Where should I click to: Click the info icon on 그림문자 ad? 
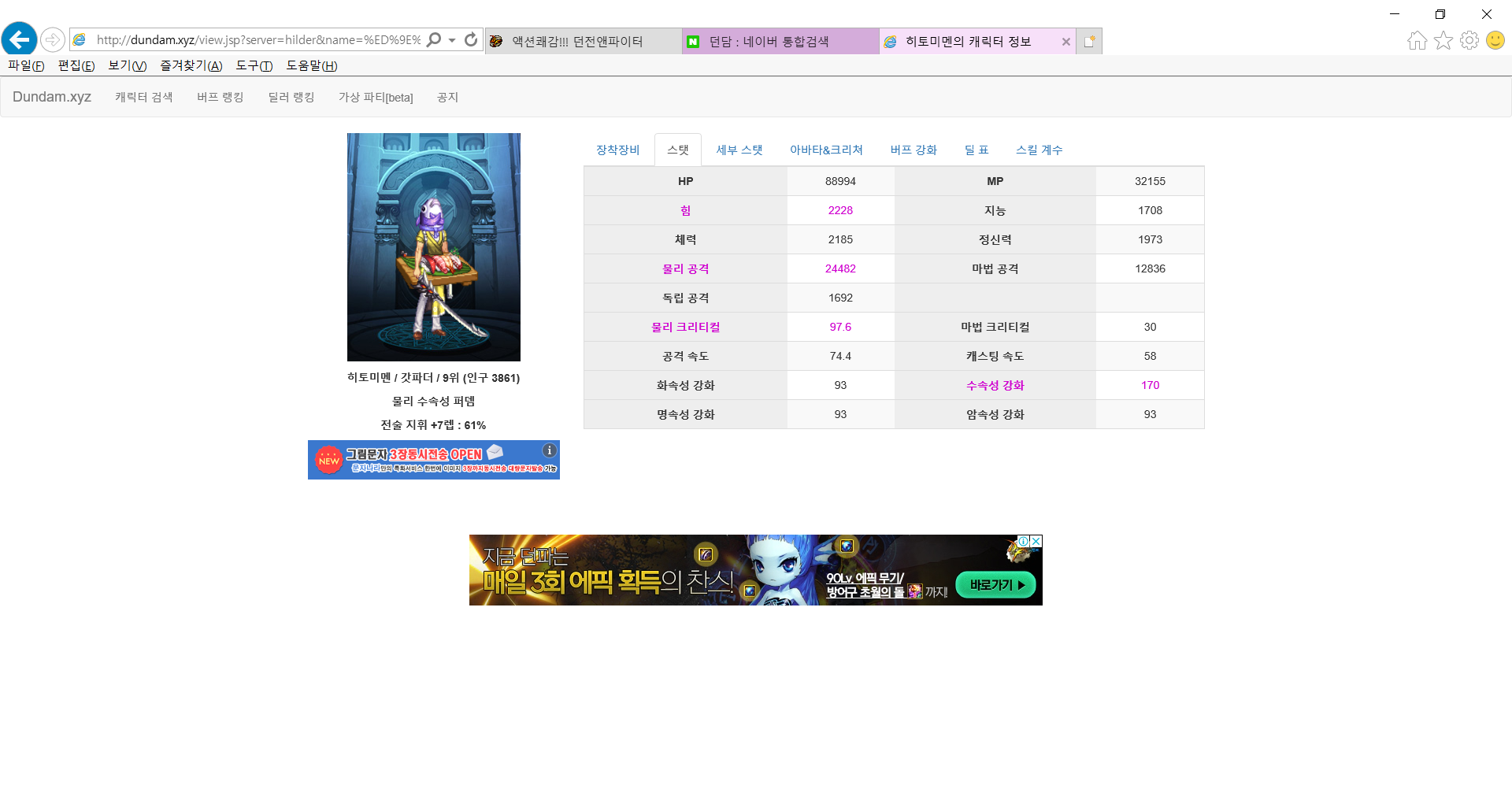pyautogui.click(x=550, y=450)
